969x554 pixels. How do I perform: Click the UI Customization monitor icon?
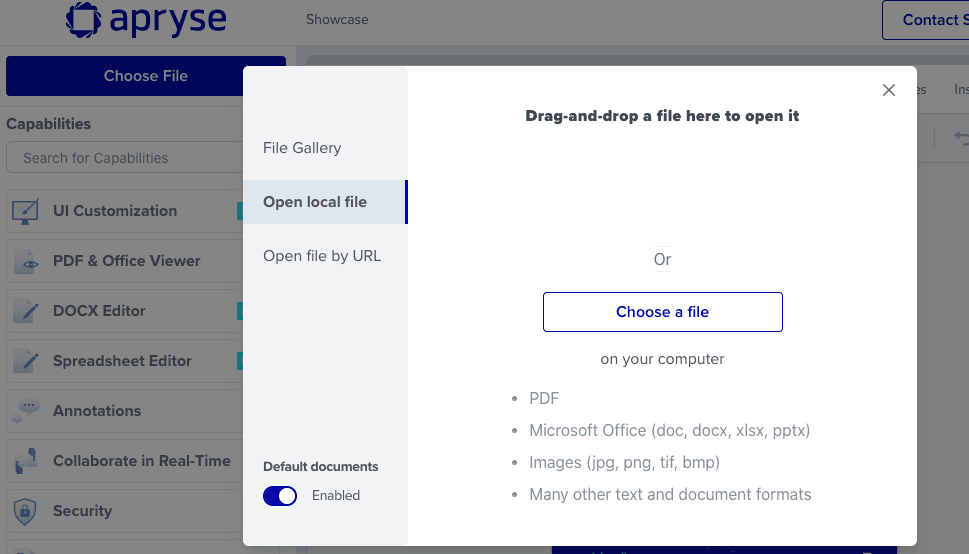click(25, 211)
